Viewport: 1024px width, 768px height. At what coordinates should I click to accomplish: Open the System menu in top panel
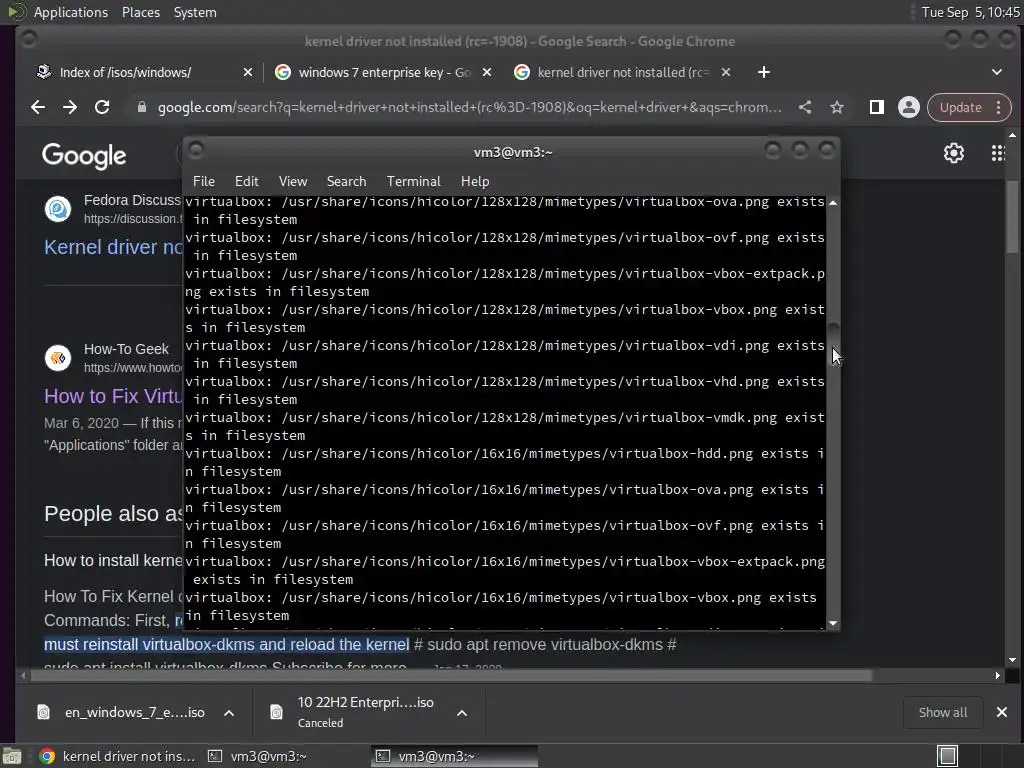[x=195, y=12]
